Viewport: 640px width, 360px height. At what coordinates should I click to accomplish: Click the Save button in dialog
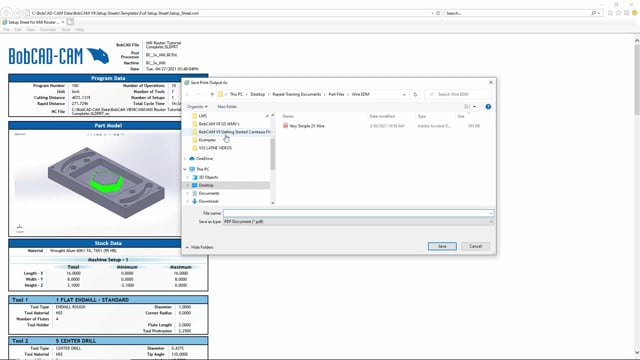click(x=442, y=246)
